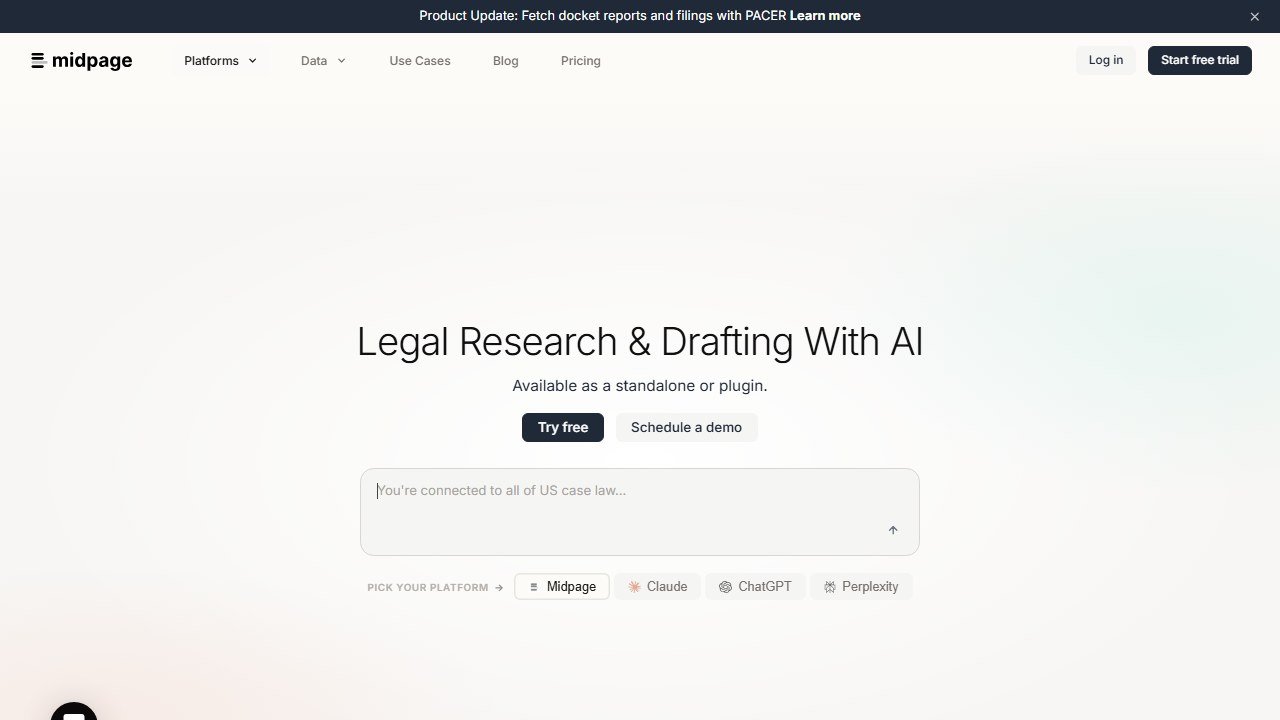Select the Midpage platform tab
This screenshot has height=720, width=1280.
tap(562, 587)
